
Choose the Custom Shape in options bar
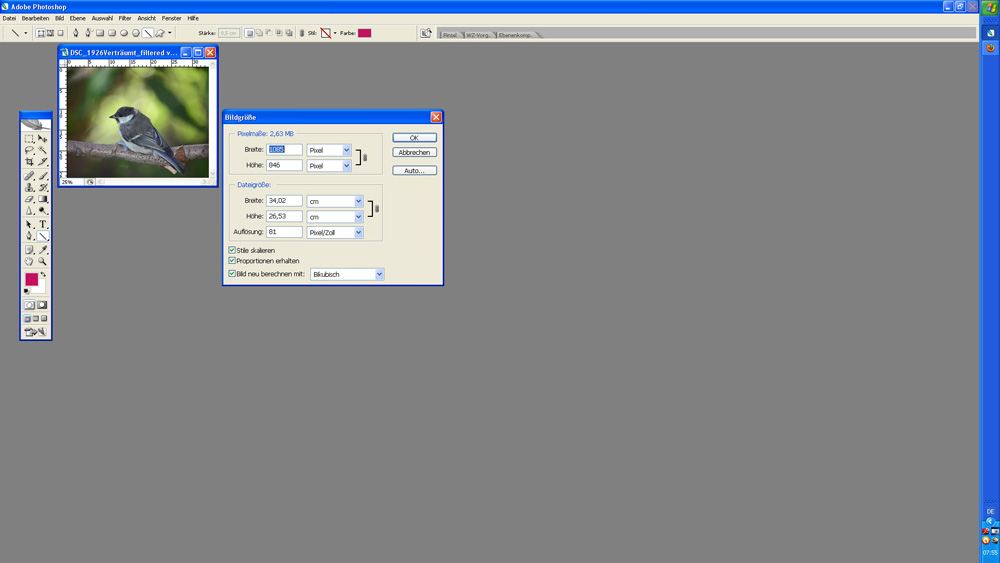[159, 33]
